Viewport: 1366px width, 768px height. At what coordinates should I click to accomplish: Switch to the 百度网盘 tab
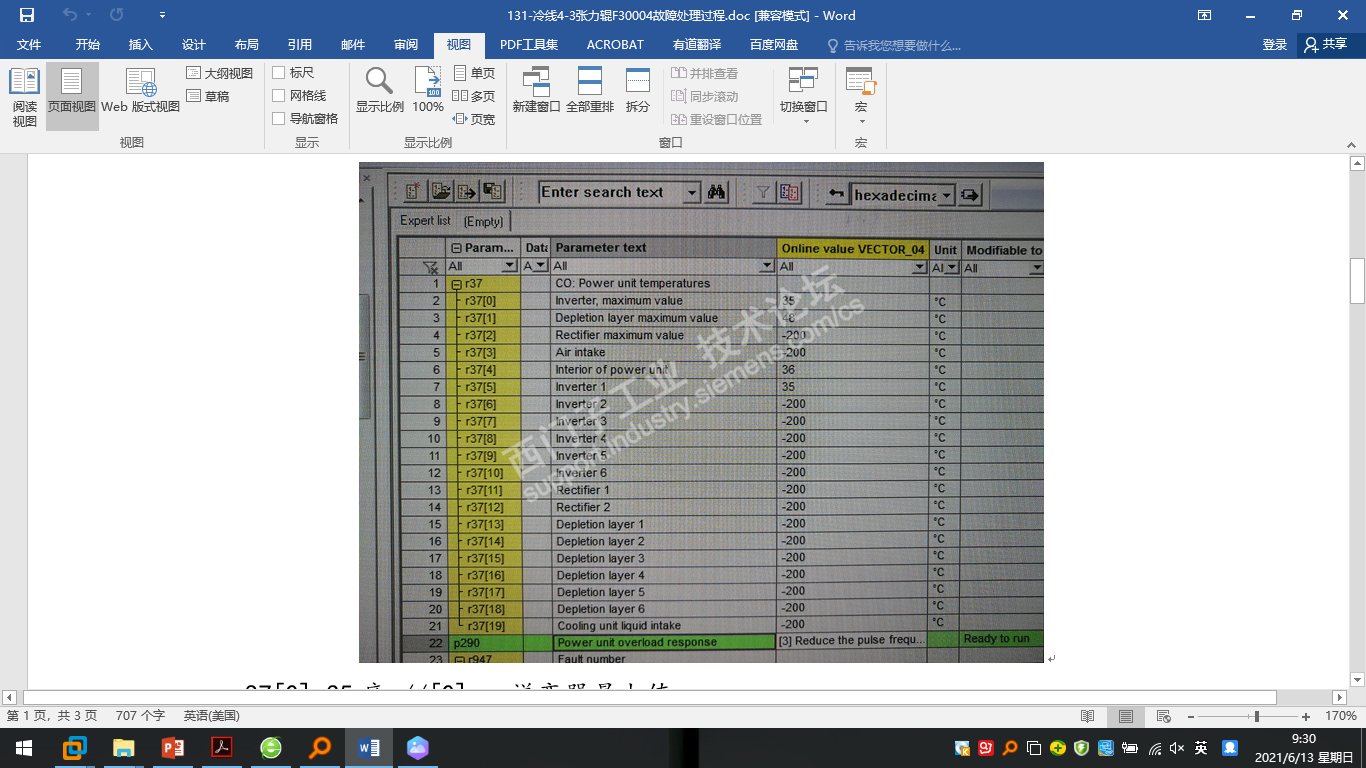774,45
